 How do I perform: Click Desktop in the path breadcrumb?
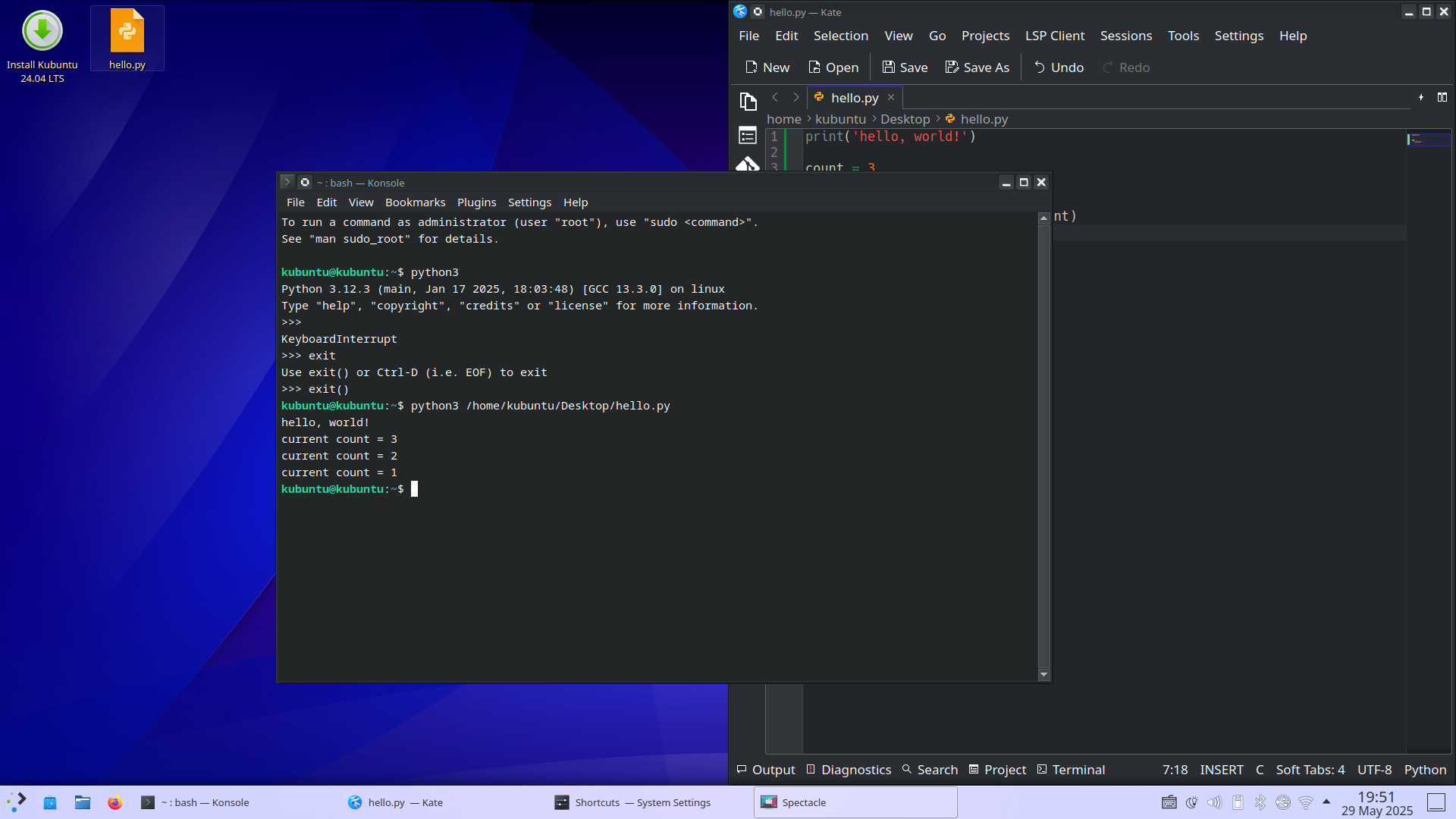[x=905, y=119]
